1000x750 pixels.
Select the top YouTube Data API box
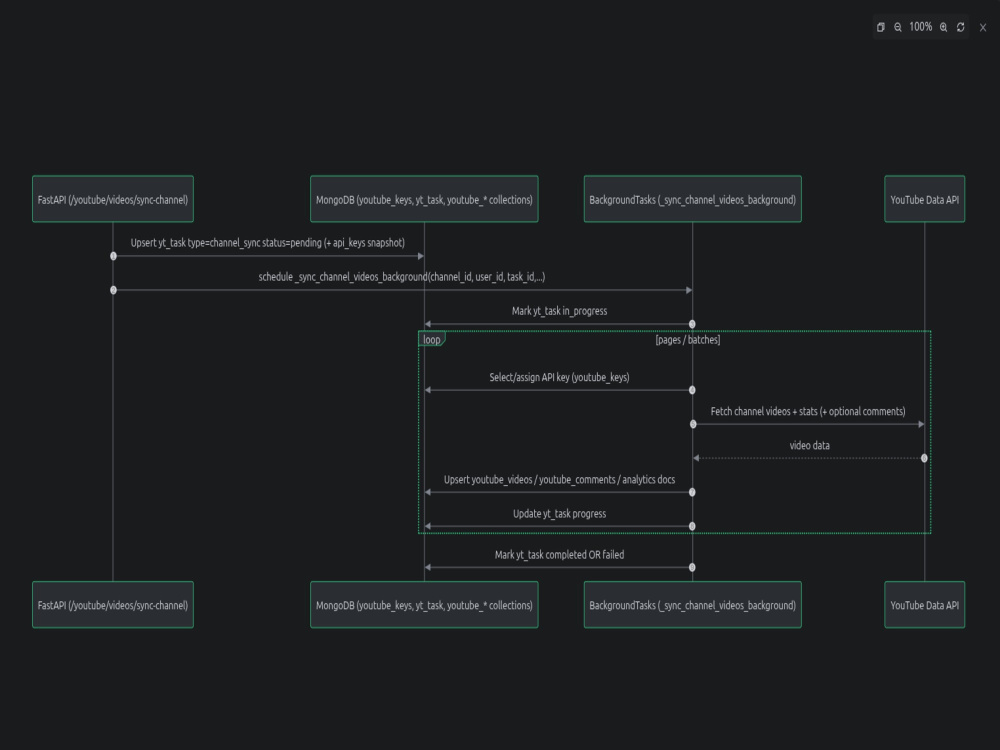[x=925, y=199]
